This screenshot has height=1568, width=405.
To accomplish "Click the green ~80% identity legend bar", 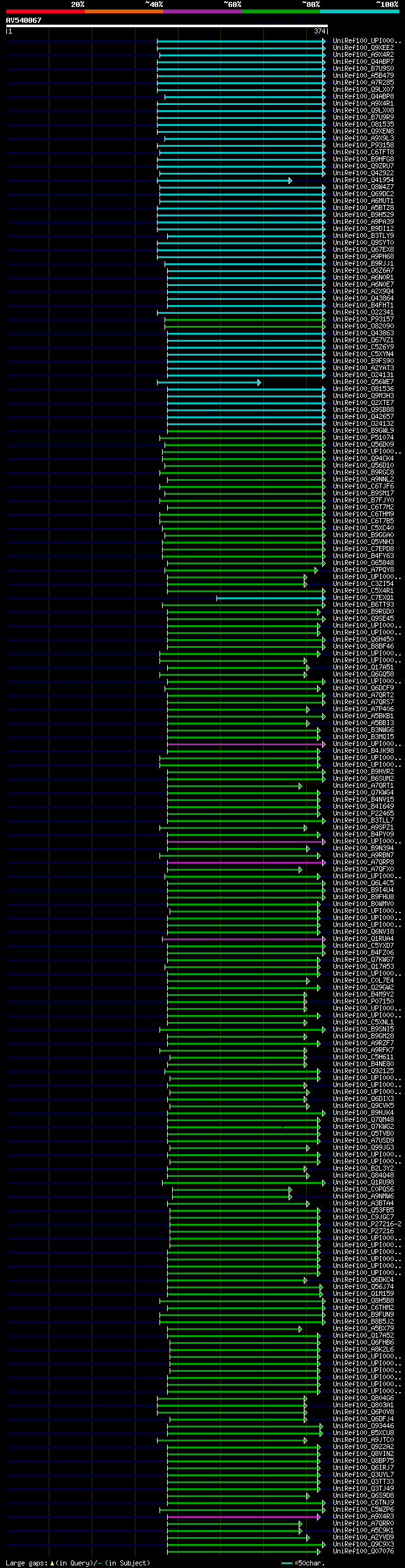I will [x=281, y=11].
